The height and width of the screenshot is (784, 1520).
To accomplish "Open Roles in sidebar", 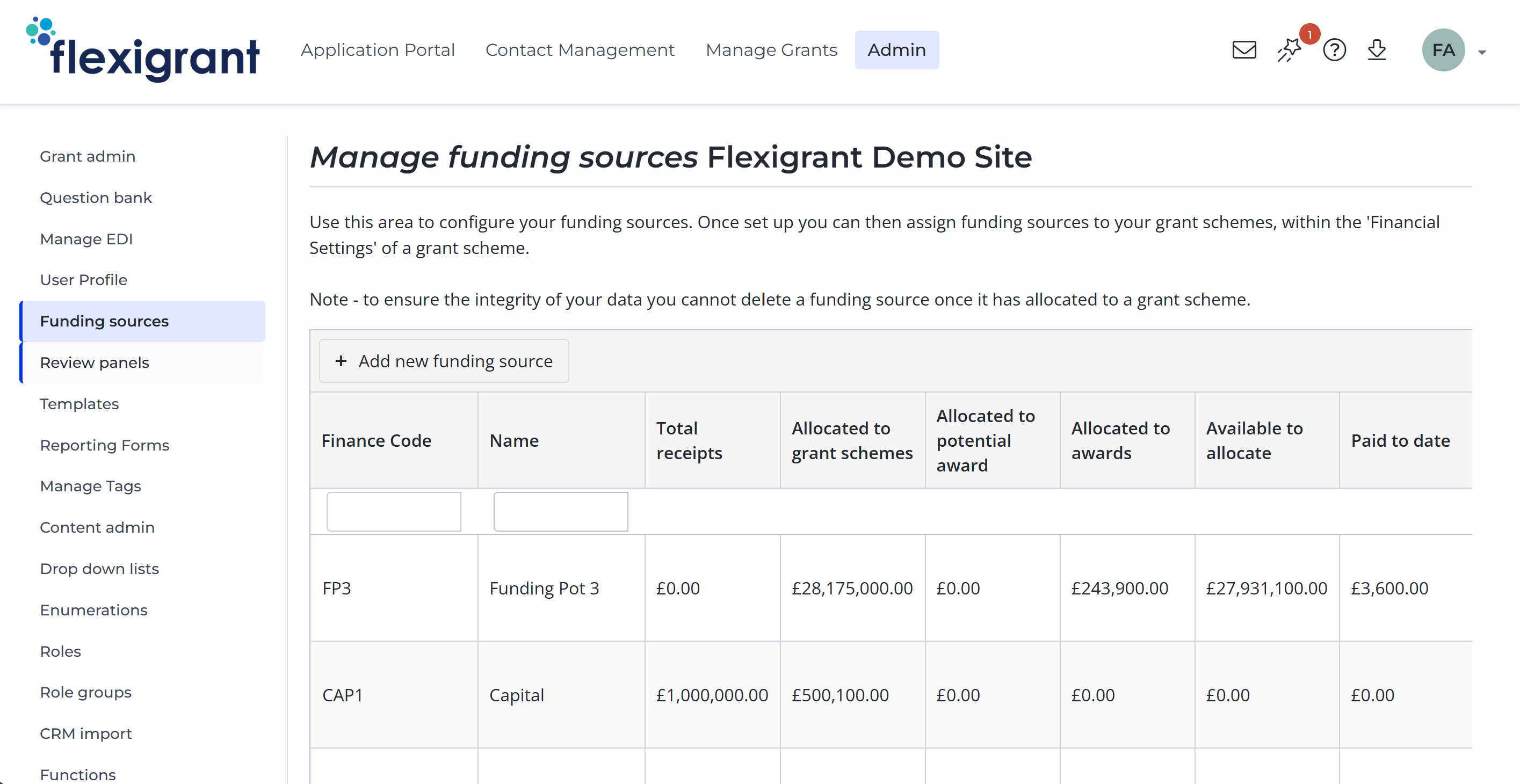I will pos(61,651).
